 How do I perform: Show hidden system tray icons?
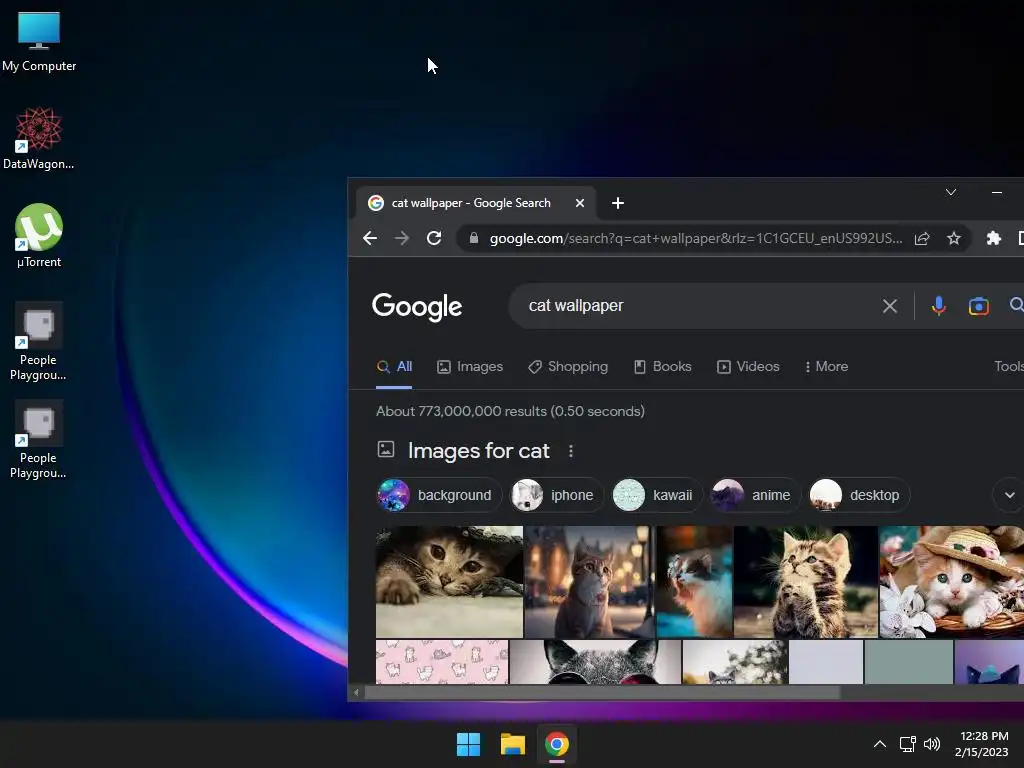coord(880,744)
